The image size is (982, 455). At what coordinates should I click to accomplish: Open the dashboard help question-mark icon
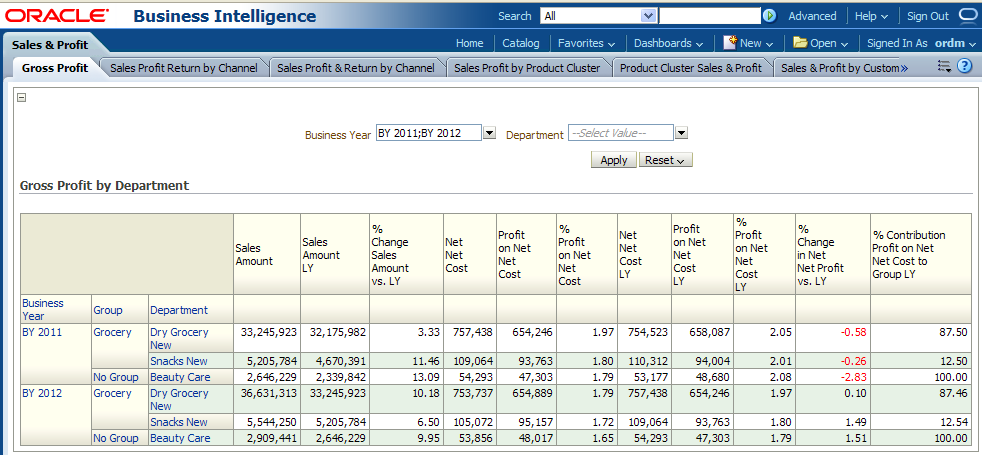(x=965, y=66)
